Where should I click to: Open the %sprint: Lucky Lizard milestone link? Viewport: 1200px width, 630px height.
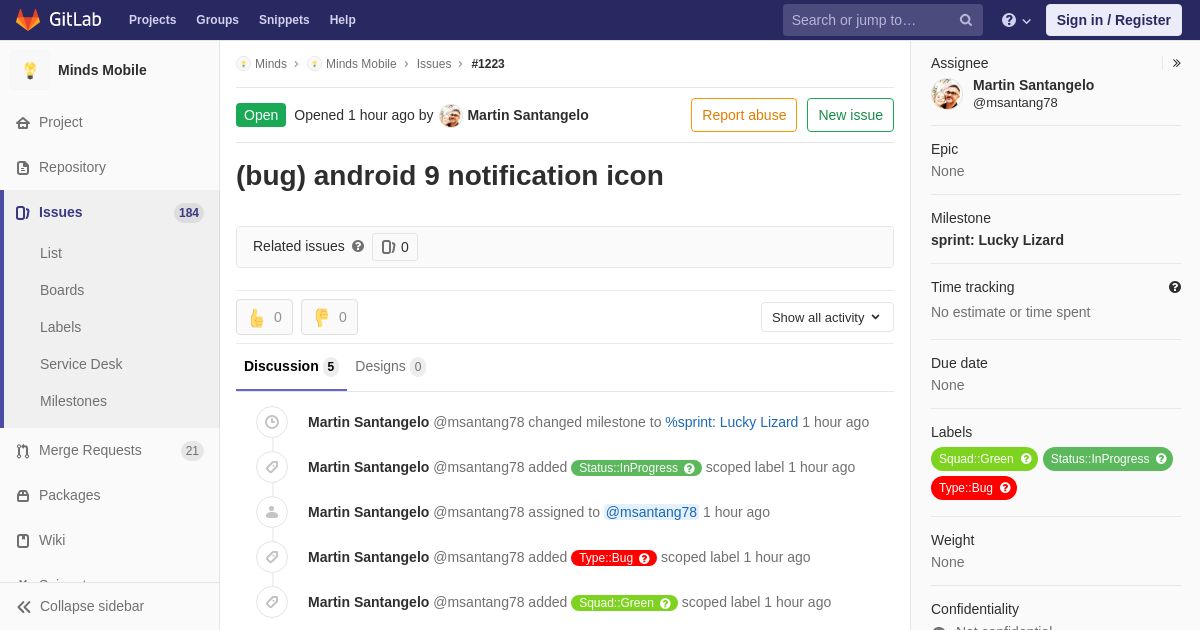click(732, 422)
